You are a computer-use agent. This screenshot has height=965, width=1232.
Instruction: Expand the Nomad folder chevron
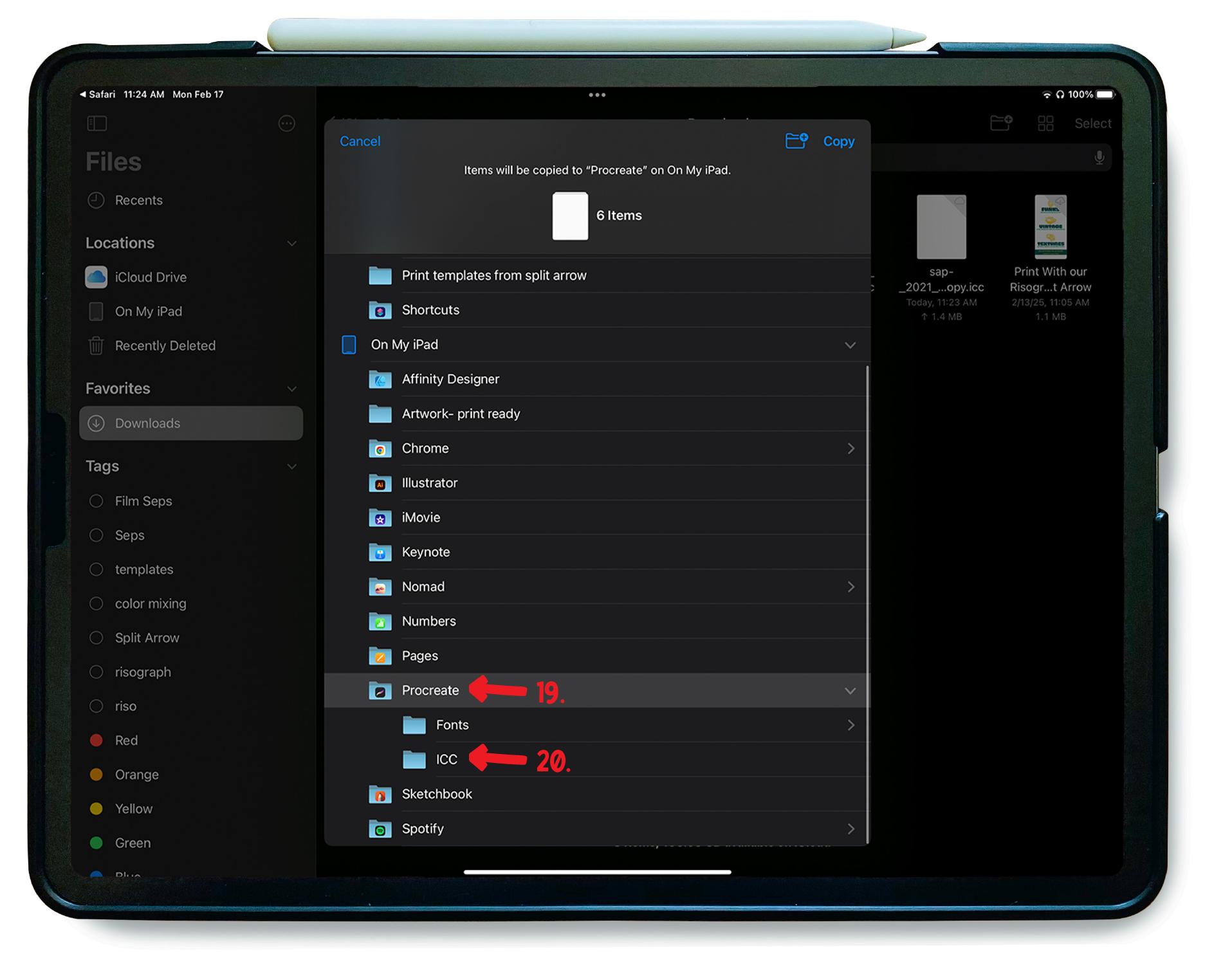pyautogui.click(x=850, y=587)
